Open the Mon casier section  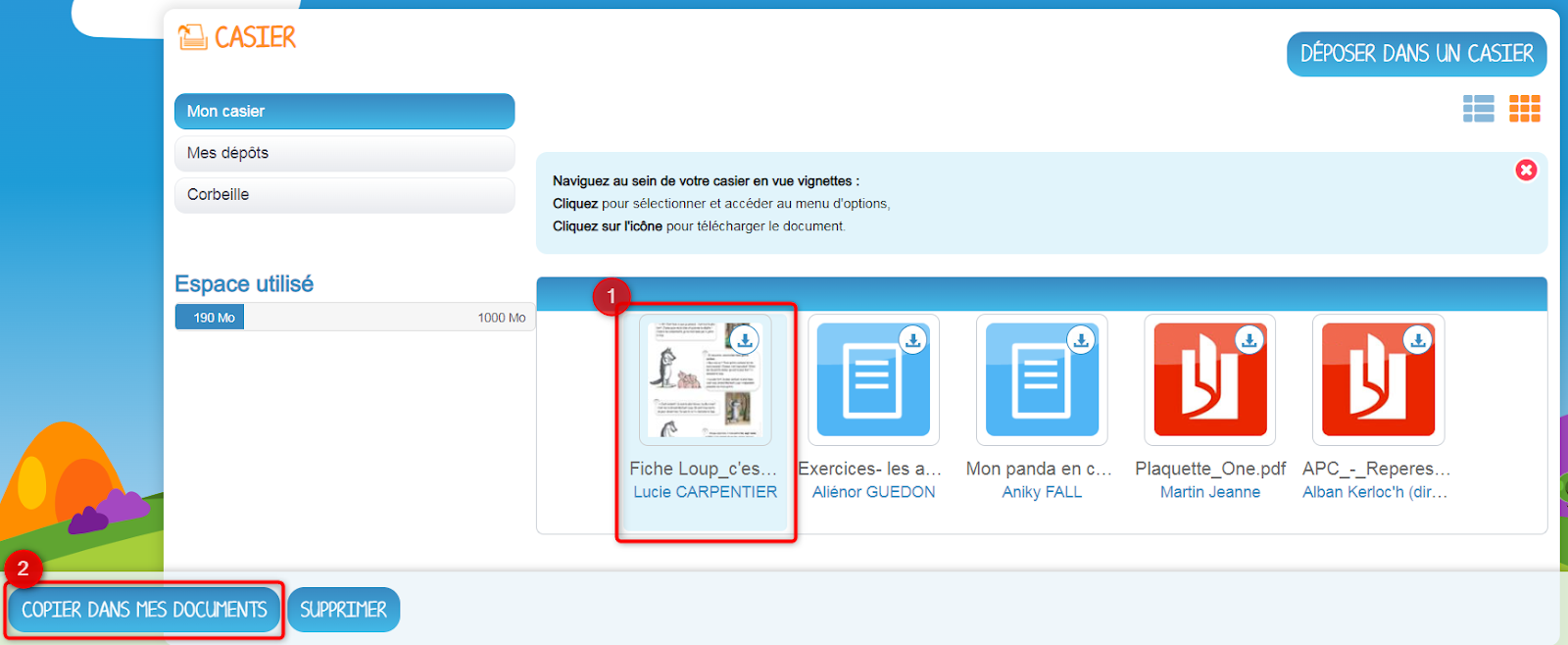344,112
